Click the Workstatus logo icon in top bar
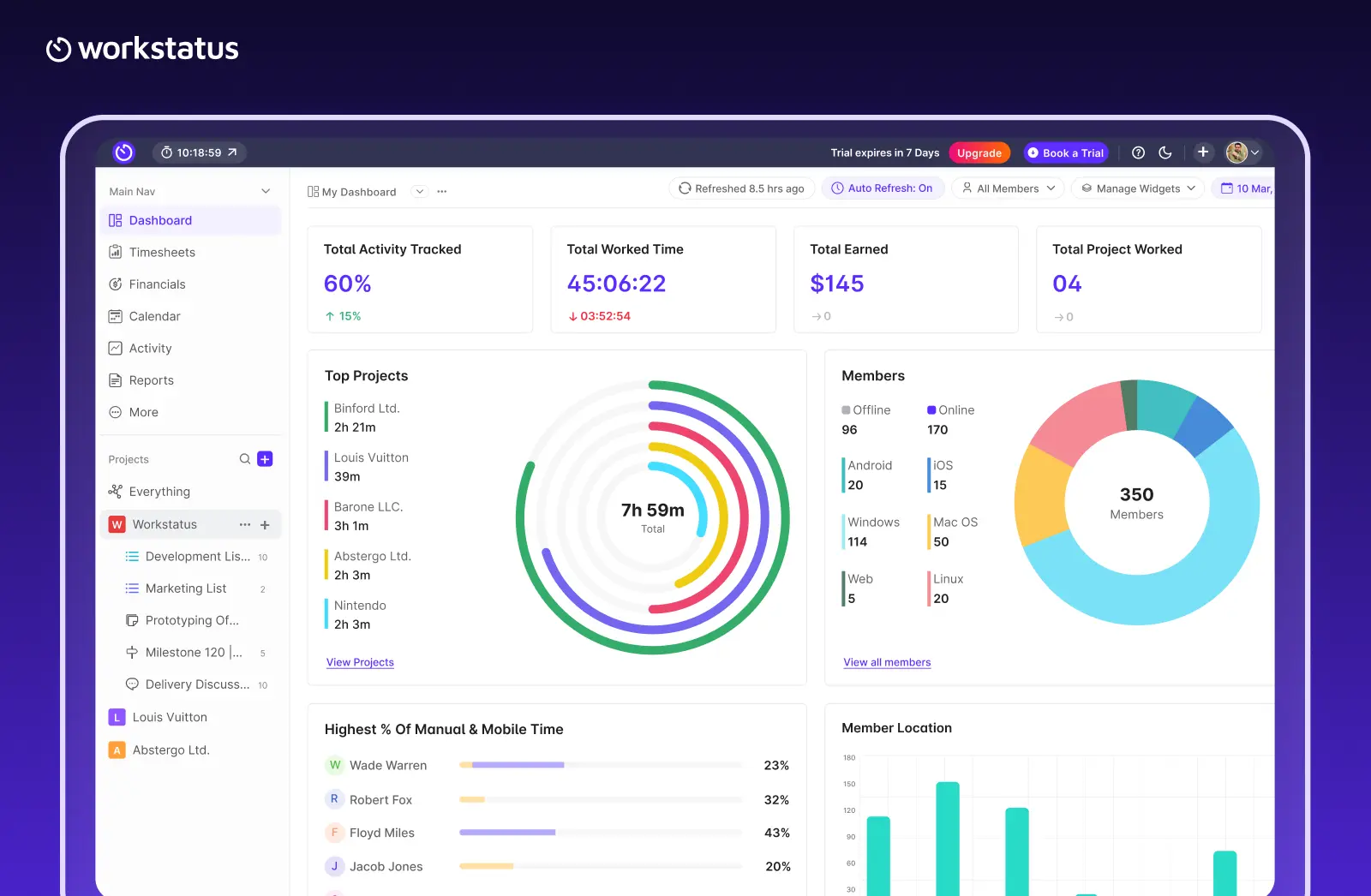1371x896 pixels. tap(124, 152)
